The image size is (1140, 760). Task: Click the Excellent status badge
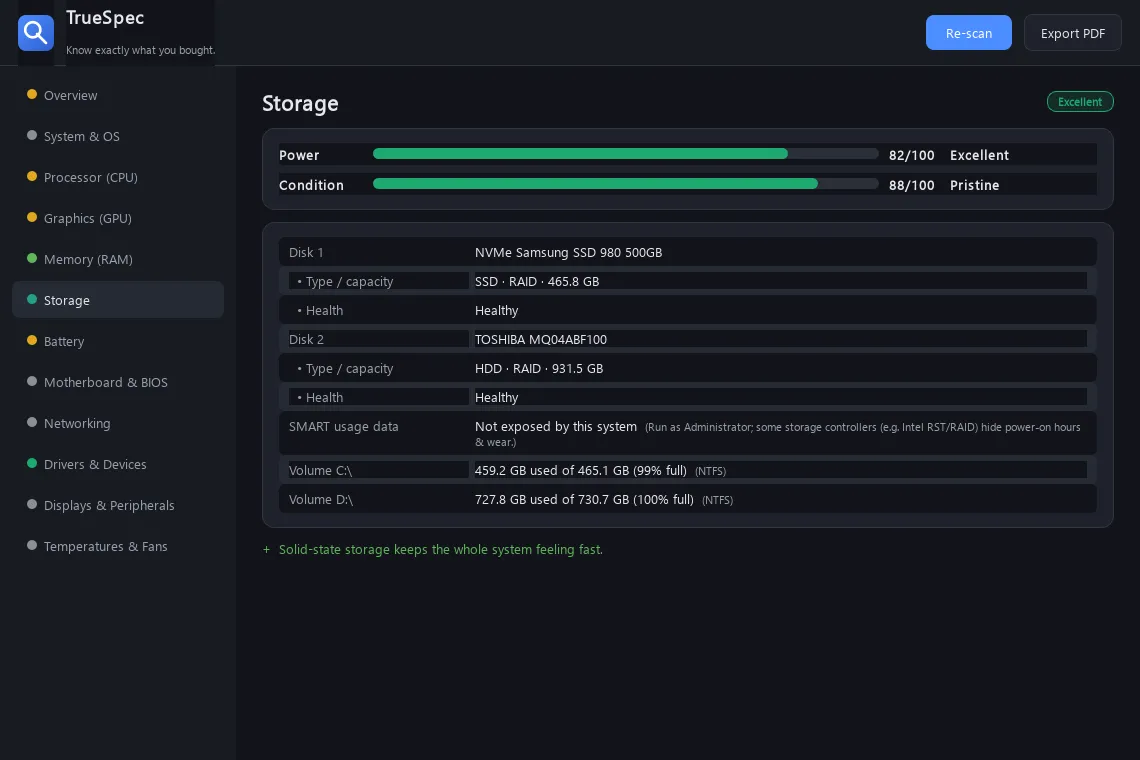(x=1080, y=102)
